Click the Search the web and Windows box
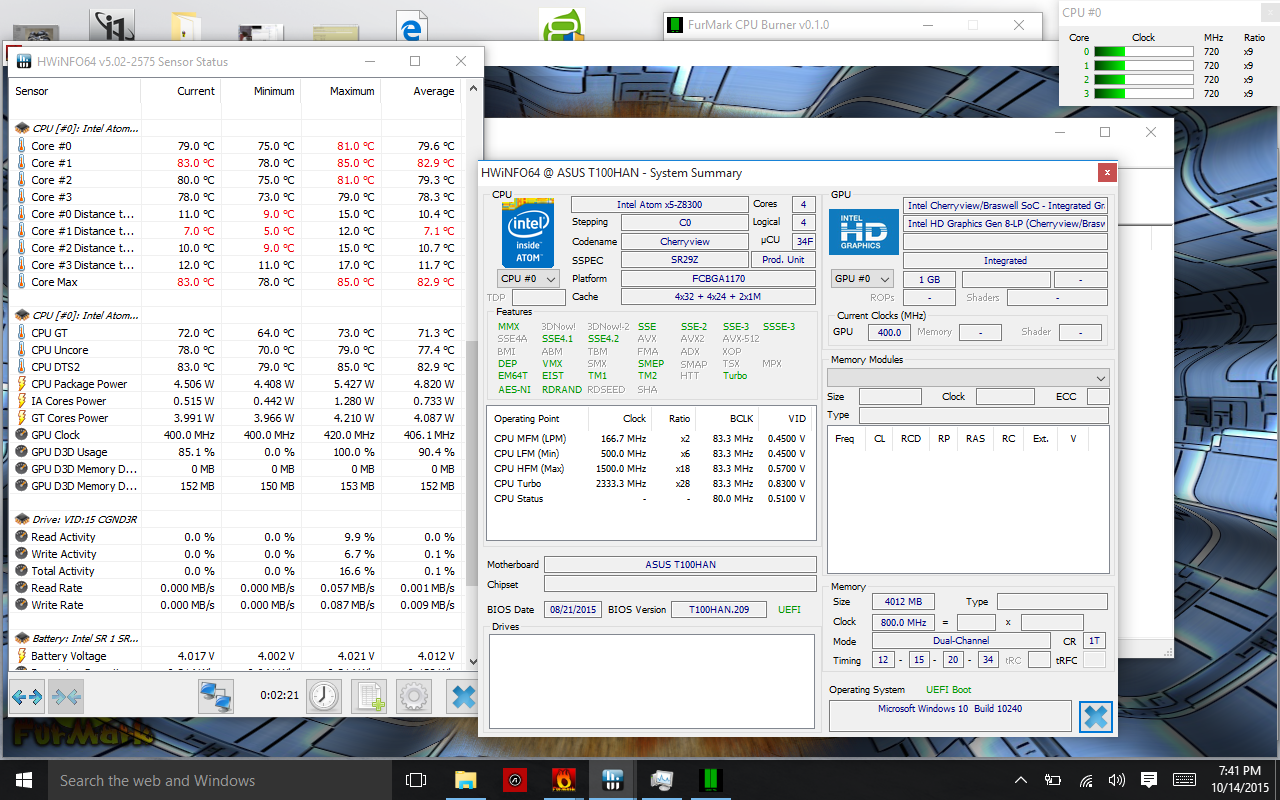 coord(220,780)
